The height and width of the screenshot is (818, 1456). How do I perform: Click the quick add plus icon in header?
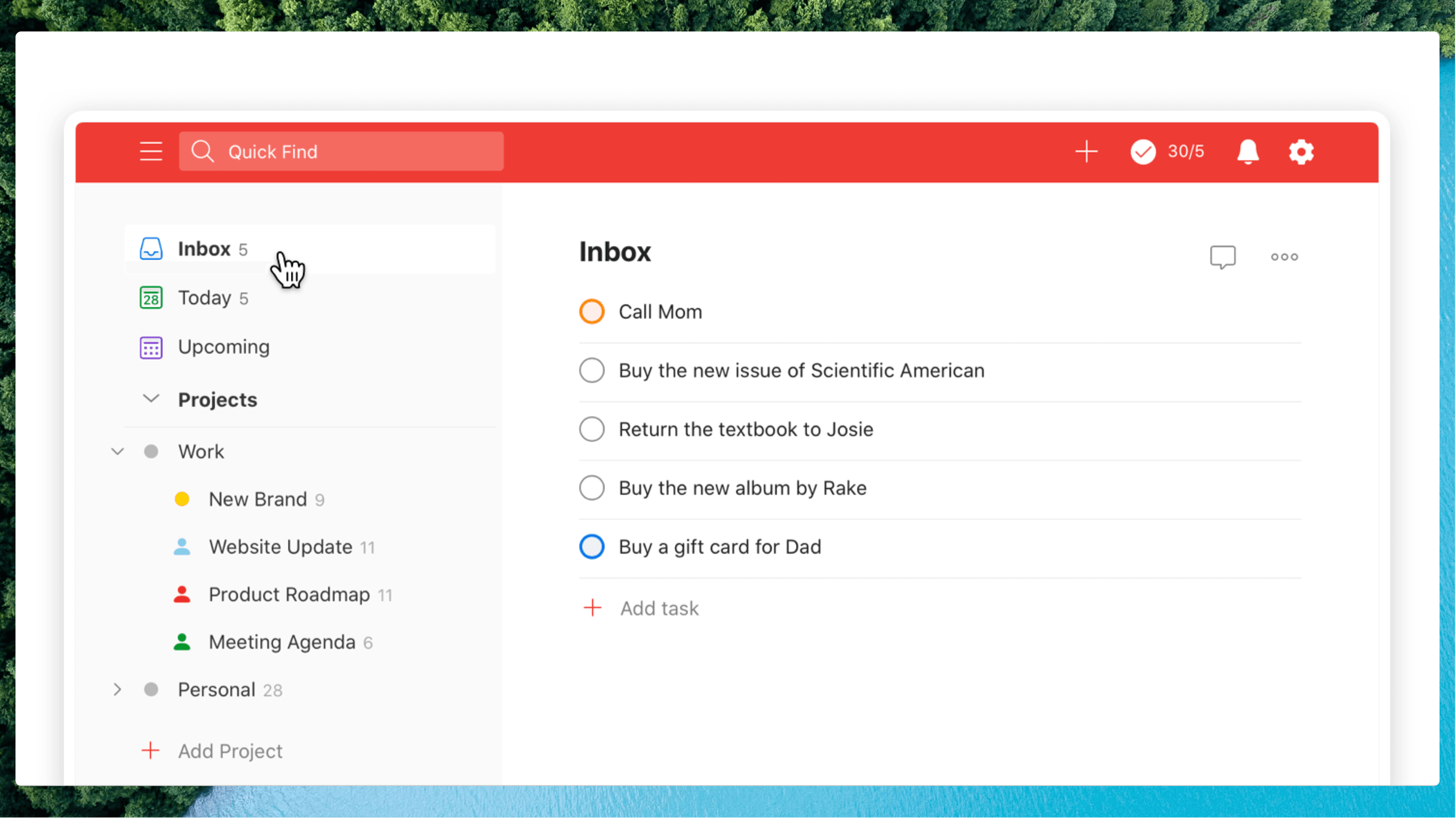(x=1086, y=151)
